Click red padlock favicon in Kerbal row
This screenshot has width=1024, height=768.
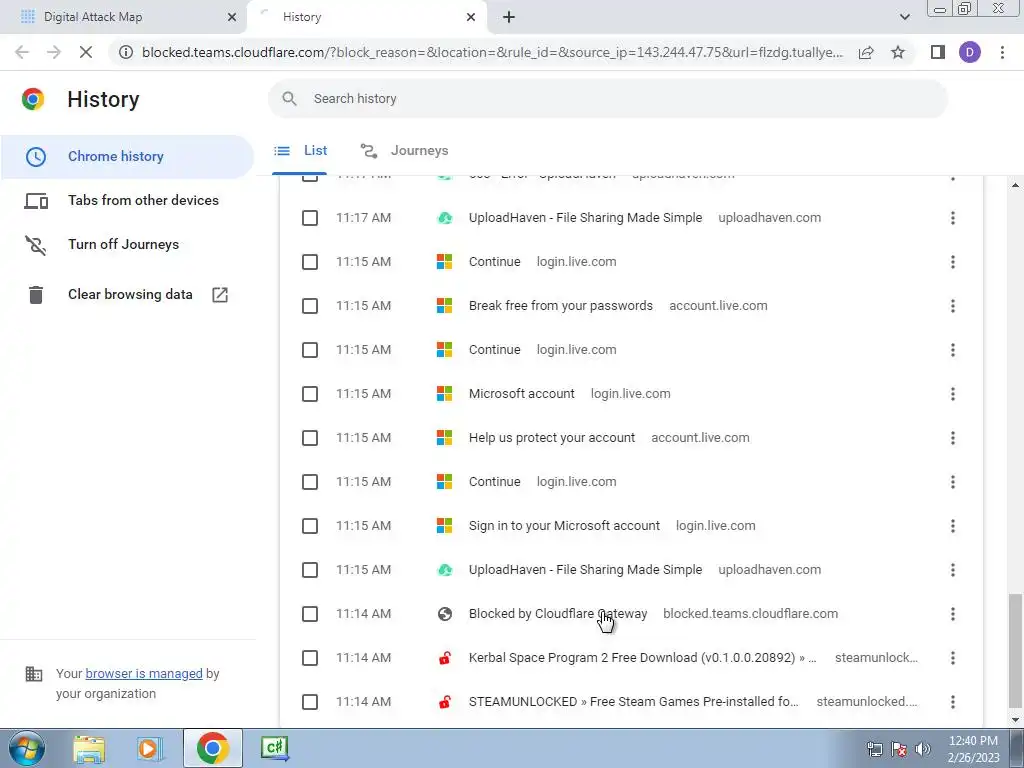click(x=445, y=658)
